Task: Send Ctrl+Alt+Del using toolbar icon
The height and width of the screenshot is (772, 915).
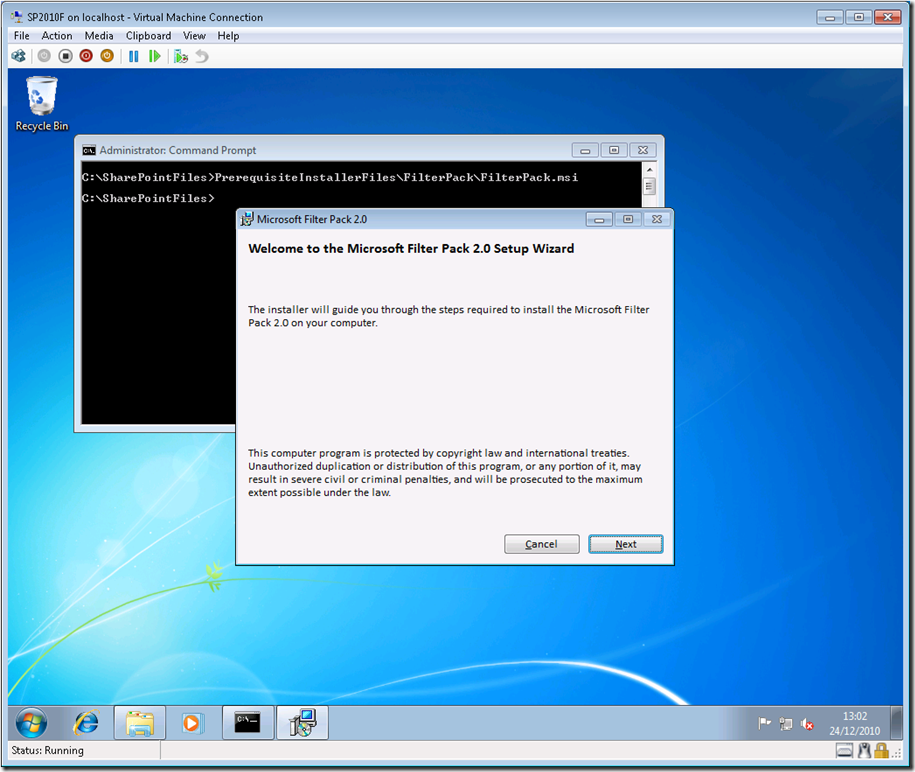Action: [19, 56]
